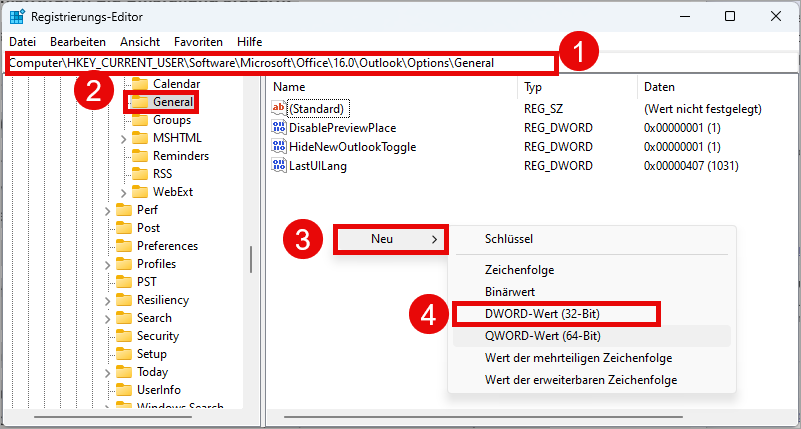801x429 pixels.
Task: Select the Calendar key label
Action: pyautogui.click(x=176, y=84)
